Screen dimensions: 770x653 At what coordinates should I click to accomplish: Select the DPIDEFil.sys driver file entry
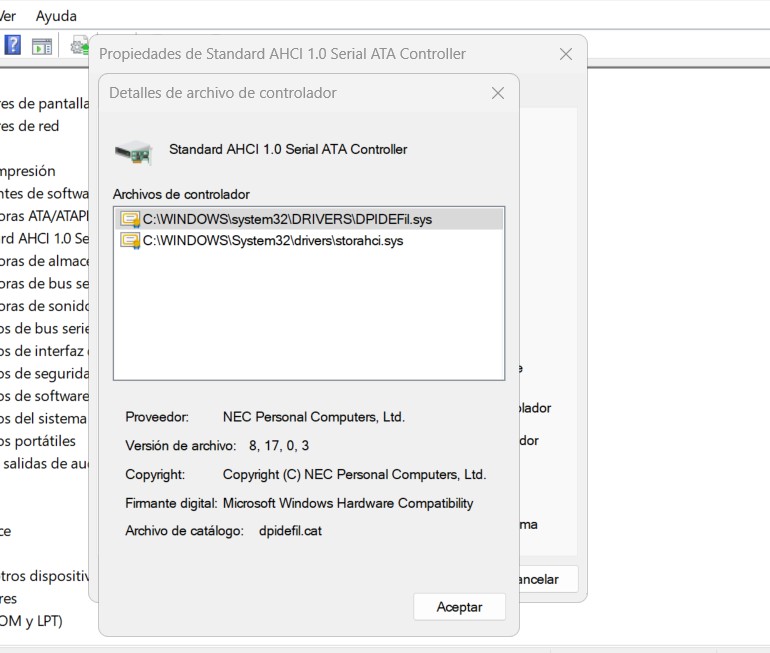coord(309,219)
